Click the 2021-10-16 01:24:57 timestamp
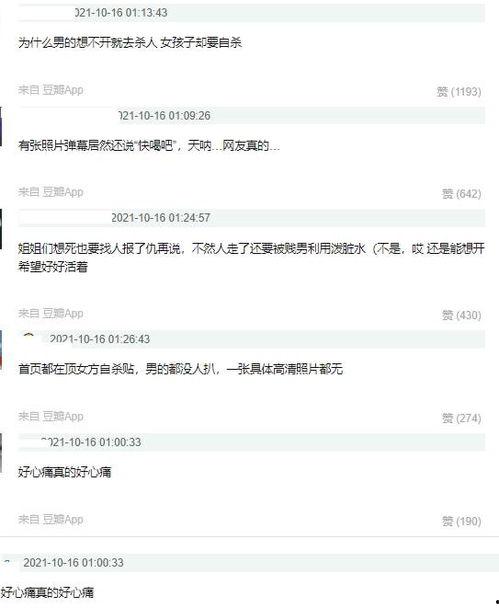499x608 pixels. (x=161, y=218)
